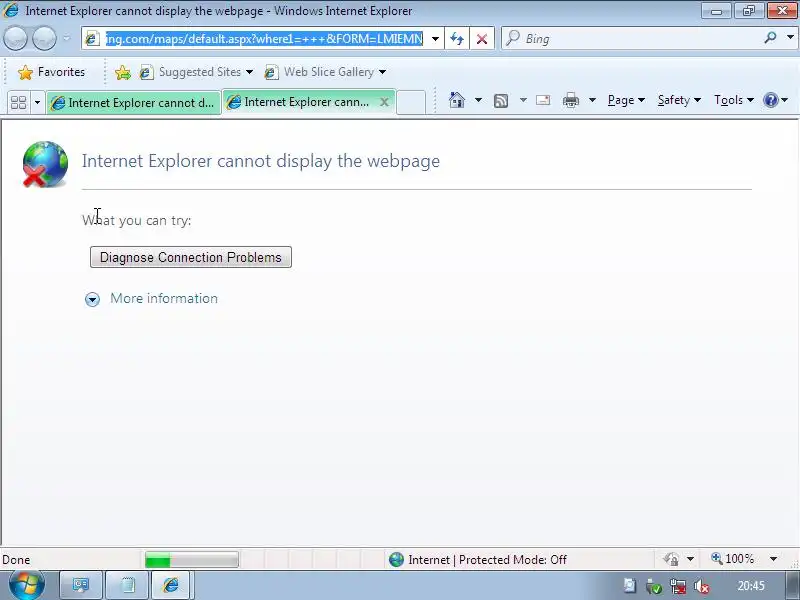Click the Done status text
This screenshot has width=800, height=600.
click(16, 560)
